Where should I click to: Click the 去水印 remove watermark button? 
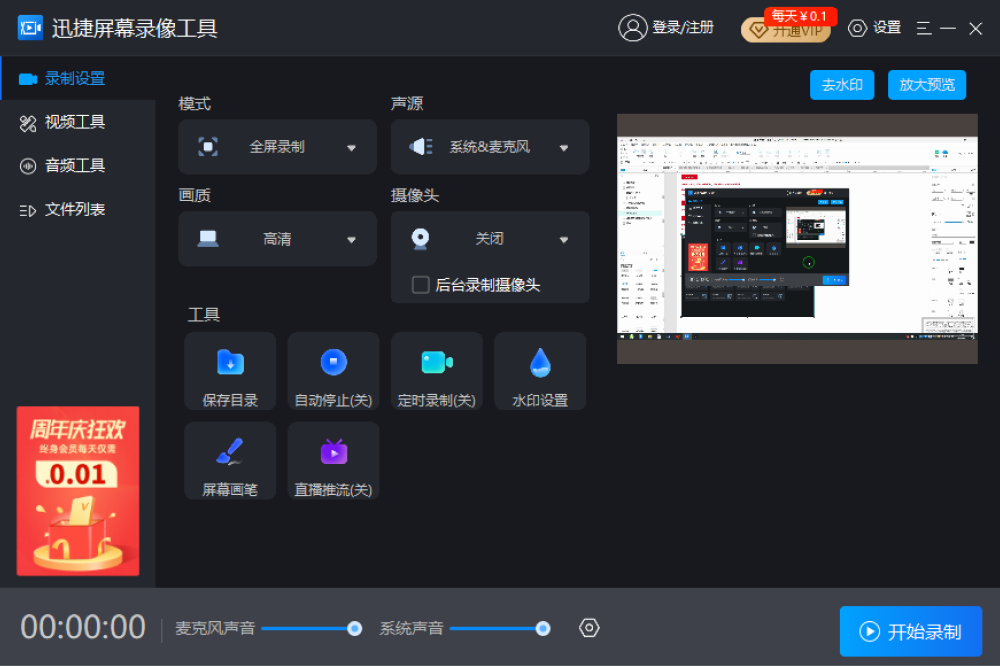[842, 85]
